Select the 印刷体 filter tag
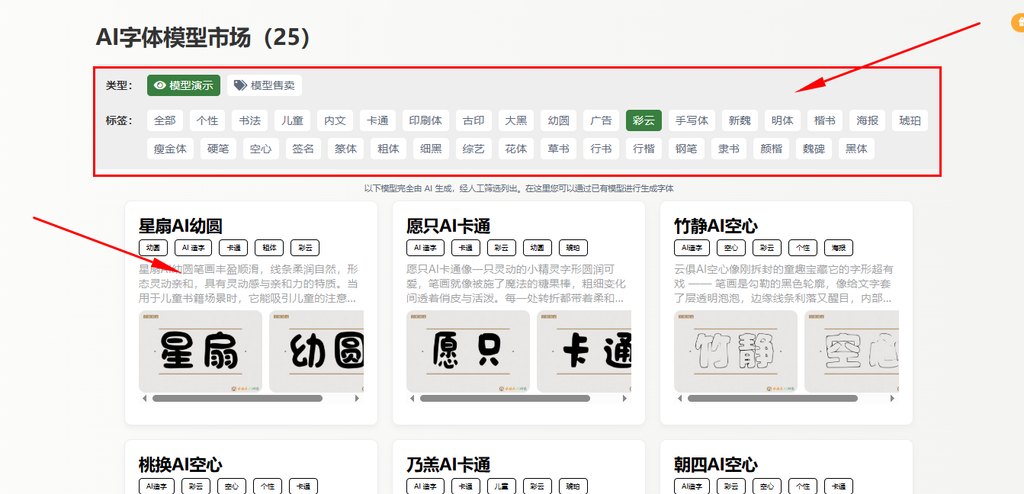 point(425,120)
